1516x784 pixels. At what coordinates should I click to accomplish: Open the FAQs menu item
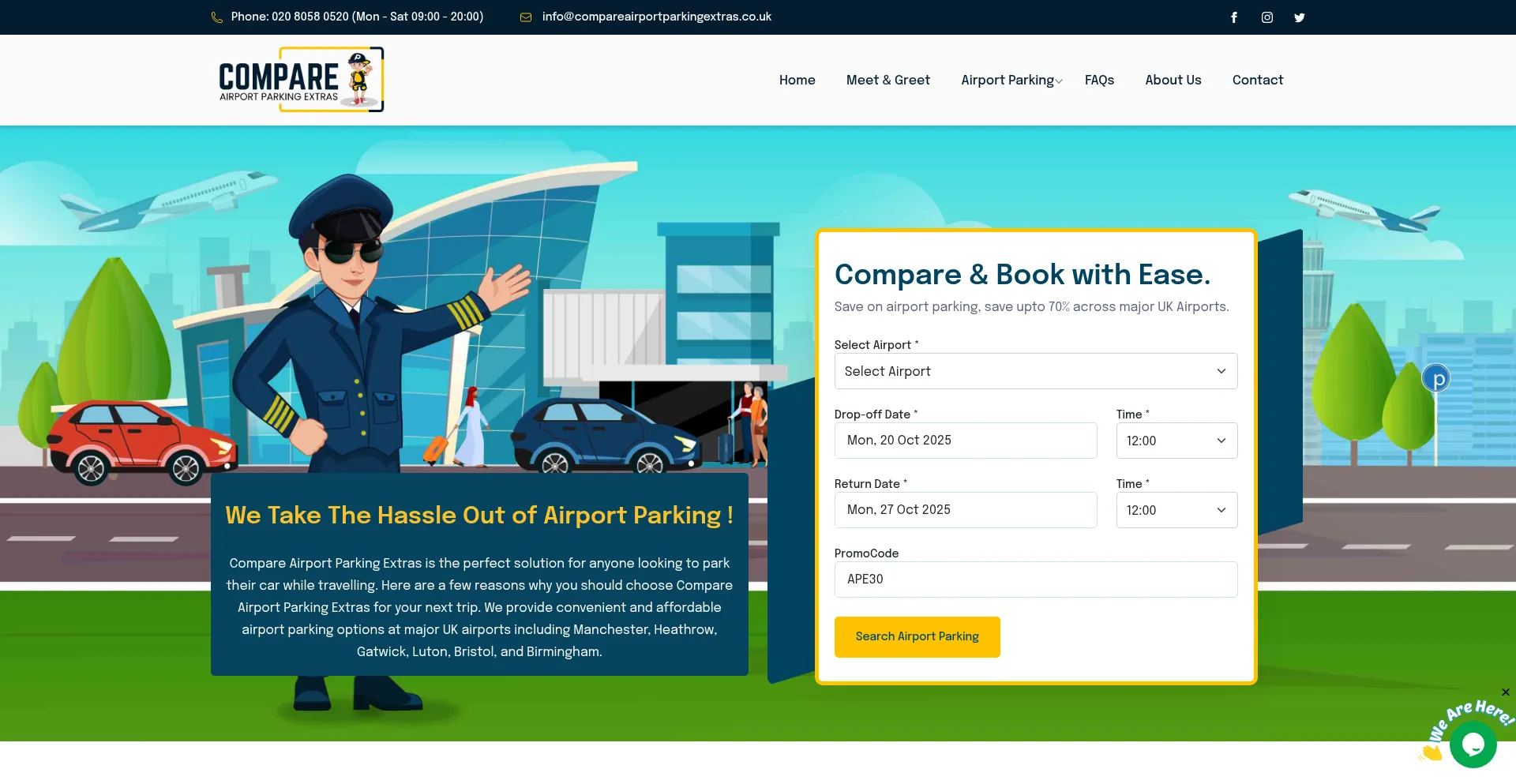1099,80
